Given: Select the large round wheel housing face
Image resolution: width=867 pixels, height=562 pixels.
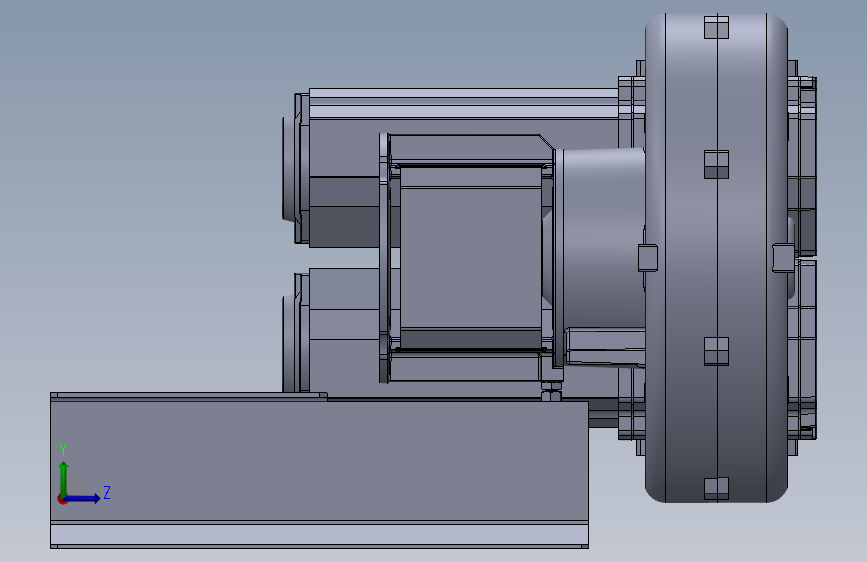Looking at the screenshot, I should [717, 258].
